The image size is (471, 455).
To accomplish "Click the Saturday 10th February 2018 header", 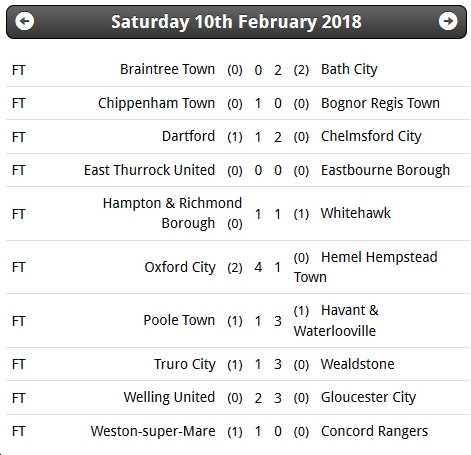I will (x=236, y=22).
